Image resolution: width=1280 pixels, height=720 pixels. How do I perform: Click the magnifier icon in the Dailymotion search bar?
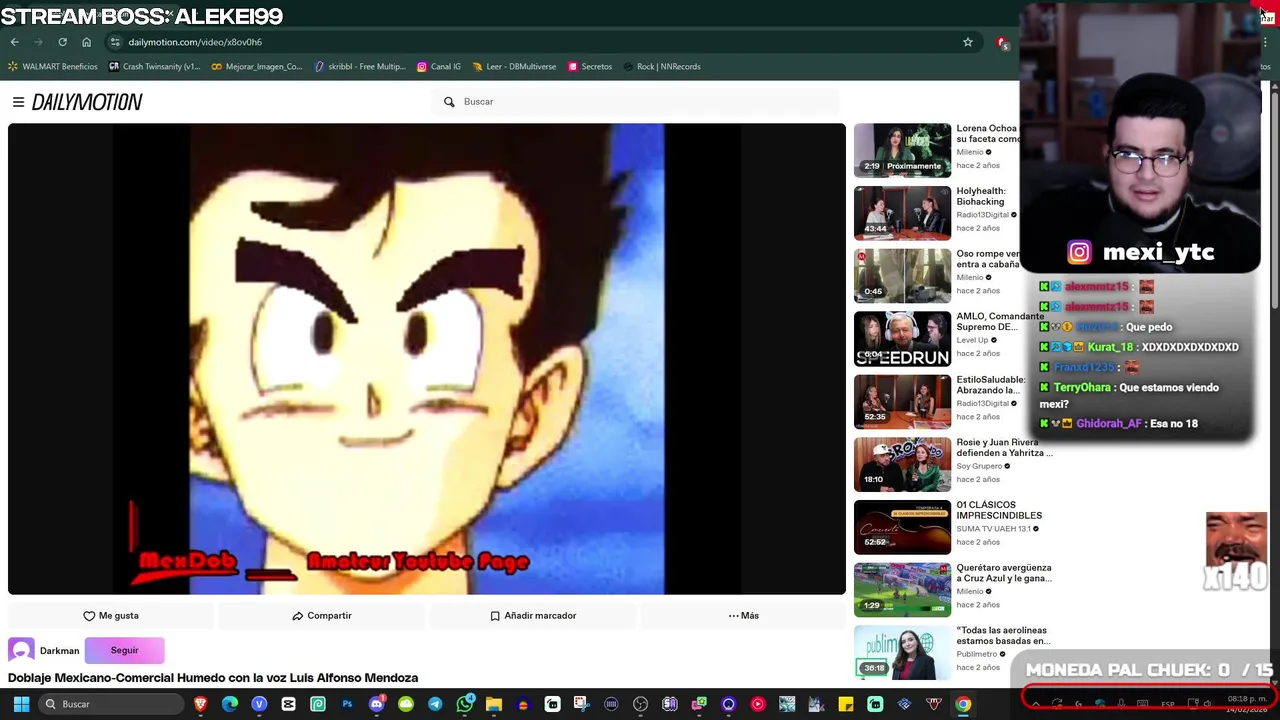449,102
